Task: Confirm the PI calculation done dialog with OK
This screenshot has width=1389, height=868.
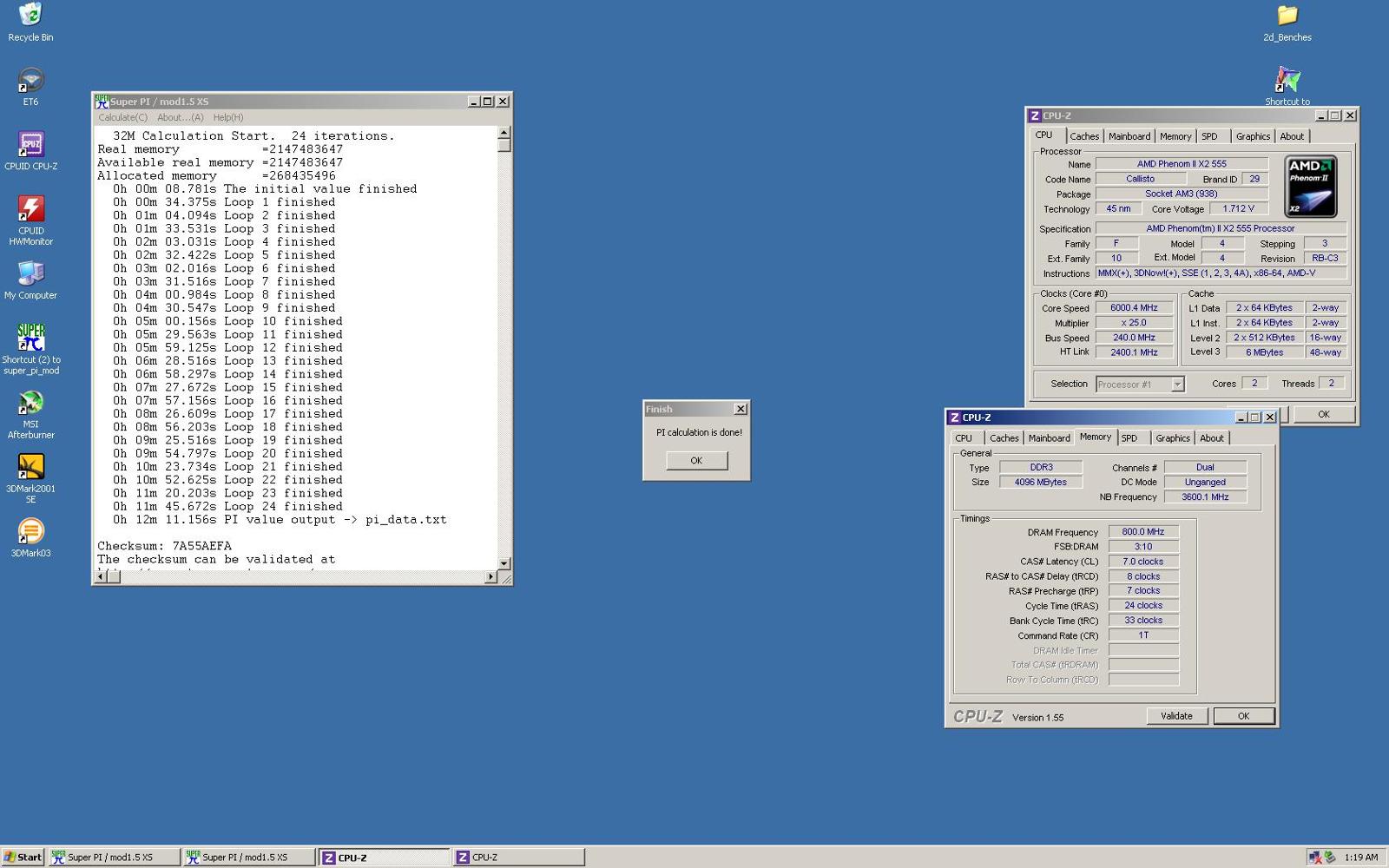Action: point(696,461)
